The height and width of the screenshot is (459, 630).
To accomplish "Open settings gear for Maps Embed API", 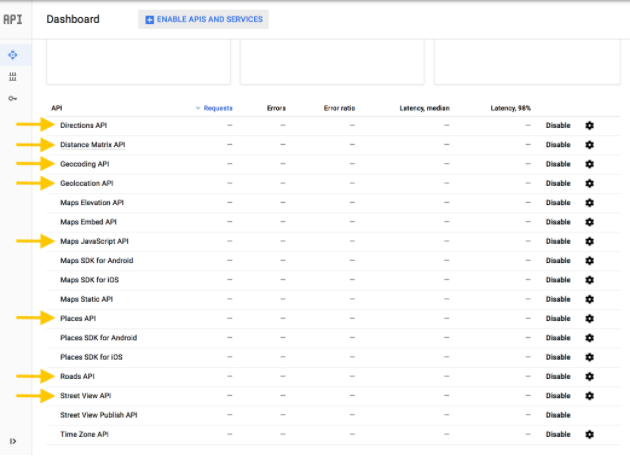I will pos(589,222).
